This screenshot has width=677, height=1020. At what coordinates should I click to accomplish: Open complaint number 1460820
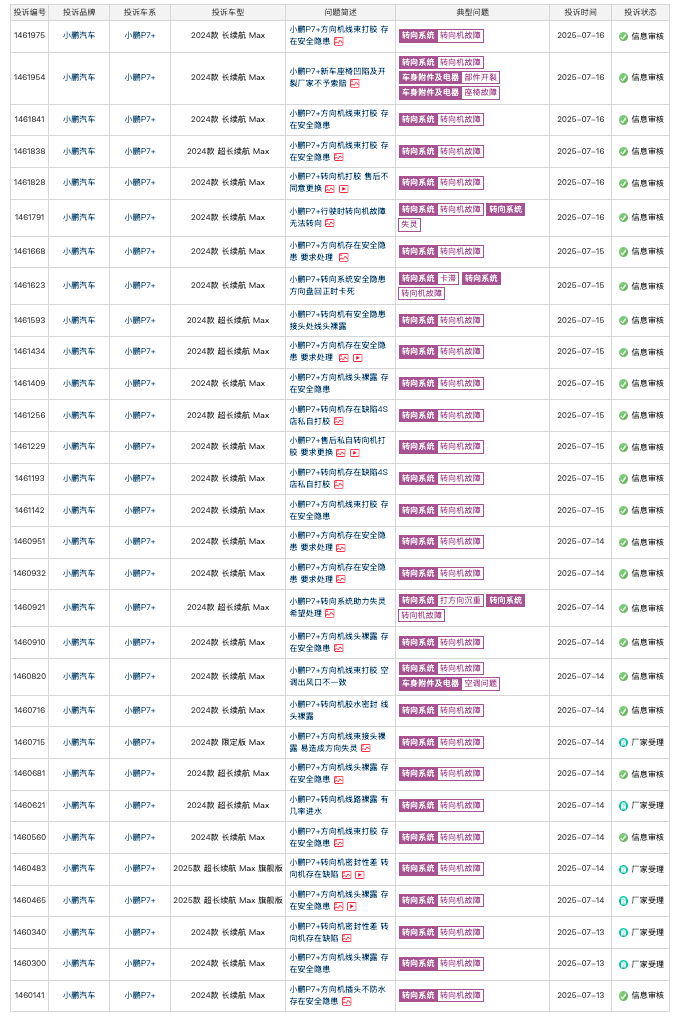tap(30, 676)
